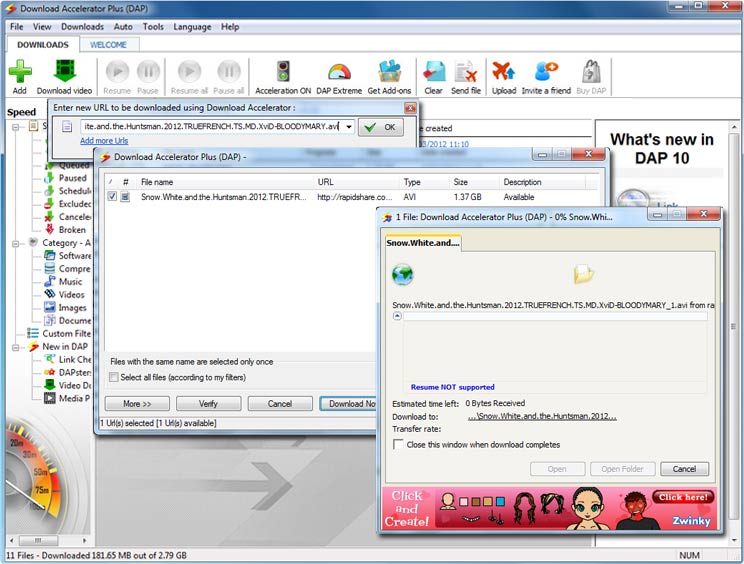Click 11 Files - Downloaded status text
744x564 pixels.
96,555
